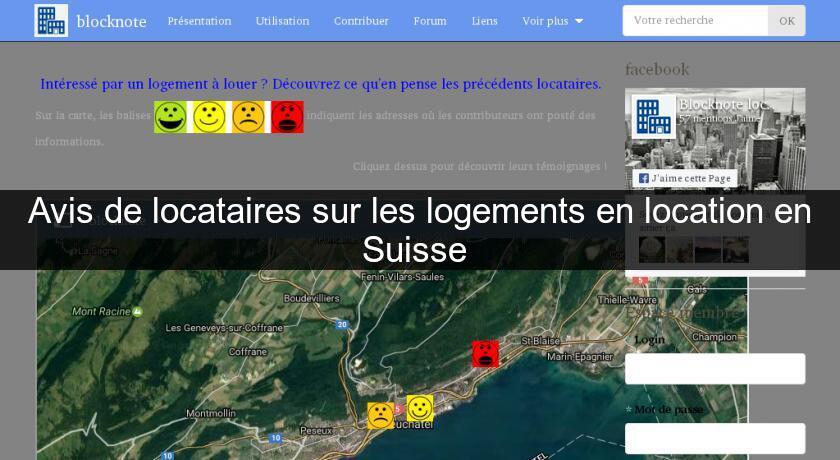Image resolution: width=840 pixels, height=460 pixels.
Task: Open Blocknote loc. Facebook page title
Action: pyautogui.click(x=725, y=104)
